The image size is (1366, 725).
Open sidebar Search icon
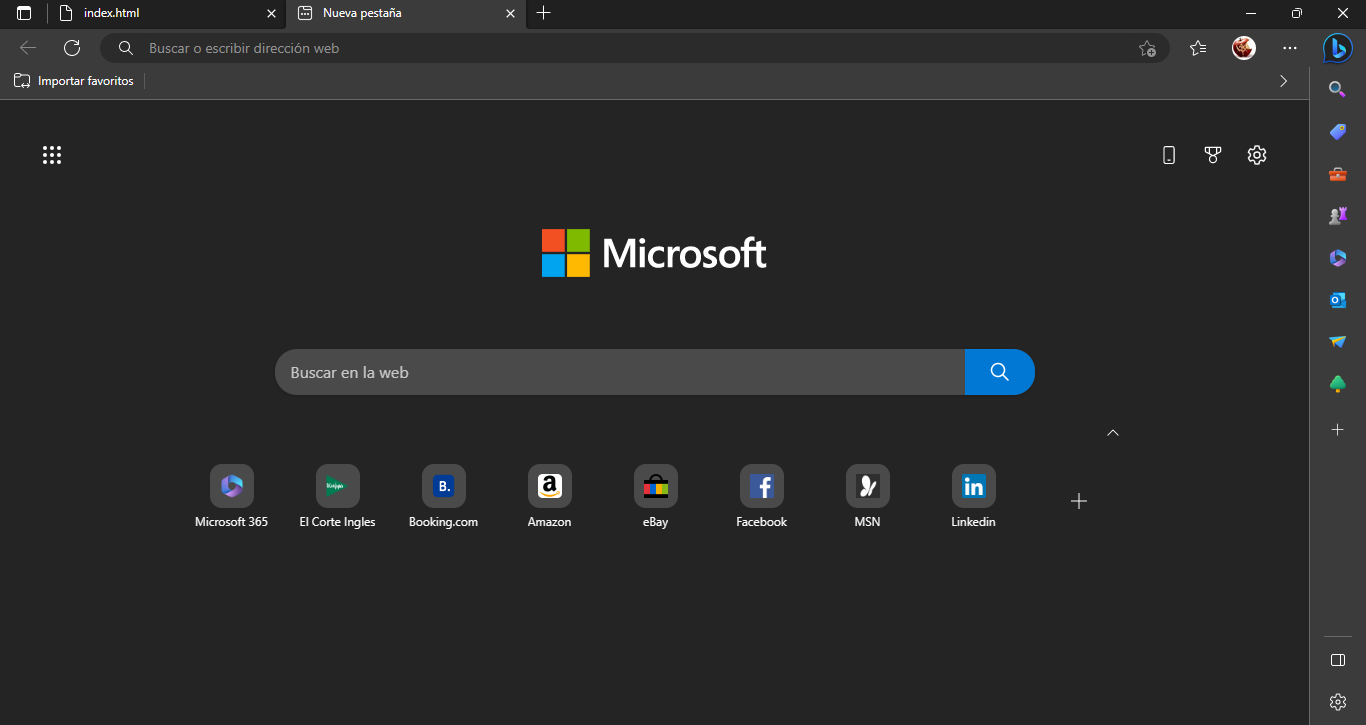click(x=1338, y=89)
